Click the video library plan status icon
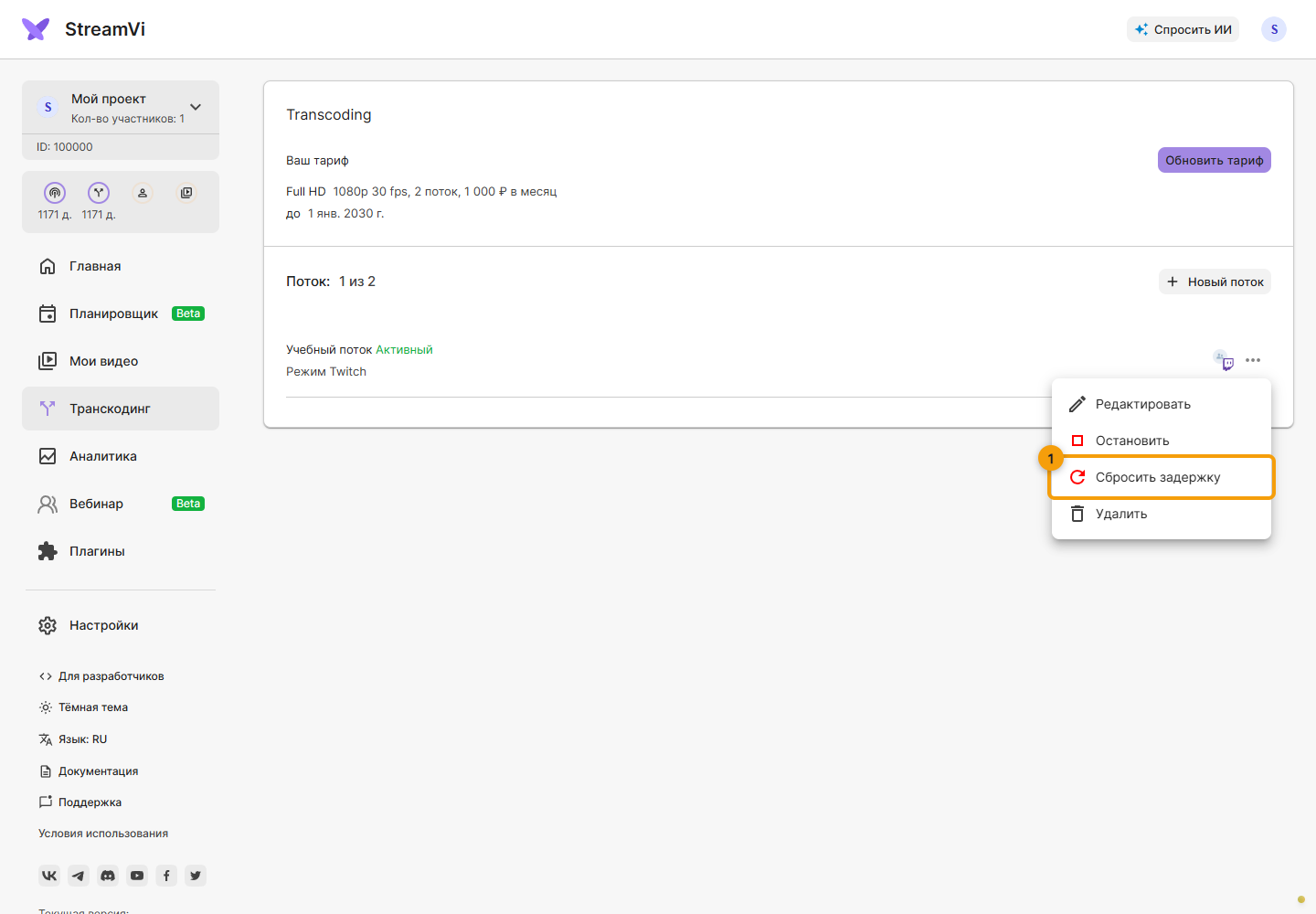Image resolution: width=1316 pixels, height=914 pixels. pos(186,193)
